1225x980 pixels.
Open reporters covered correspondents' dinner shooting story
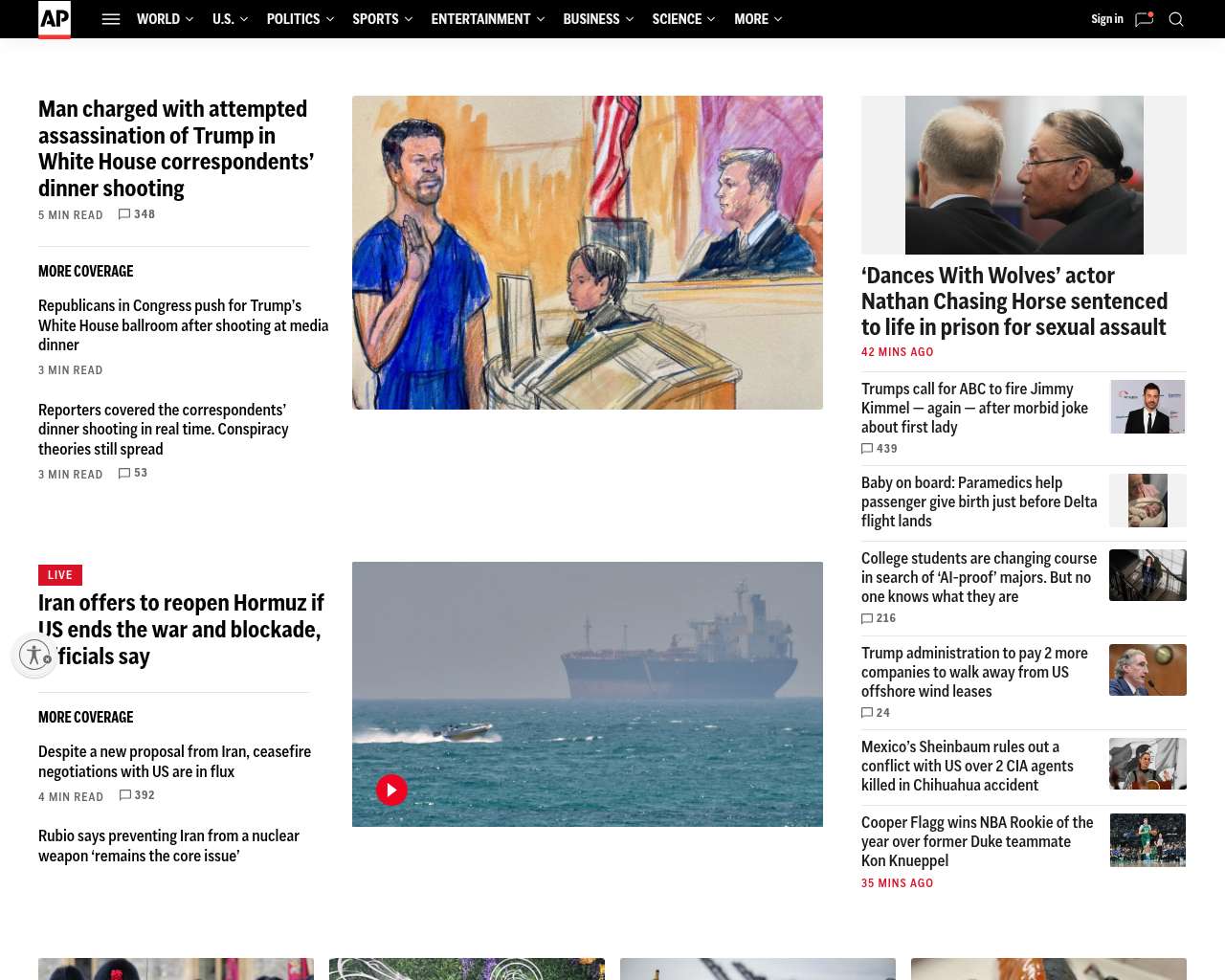point(164,430)
